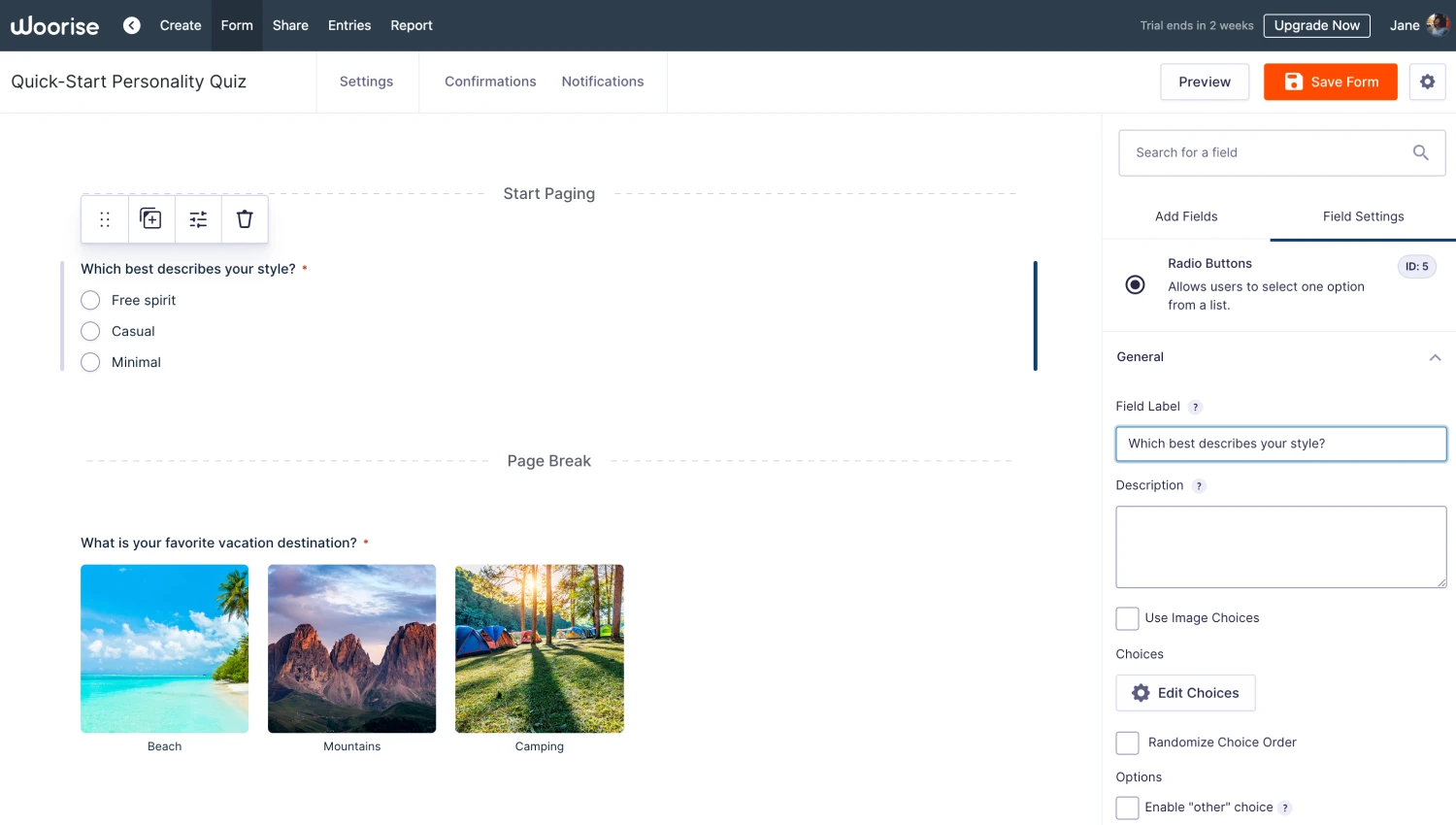Select the Beach image choice

(164, 648)
